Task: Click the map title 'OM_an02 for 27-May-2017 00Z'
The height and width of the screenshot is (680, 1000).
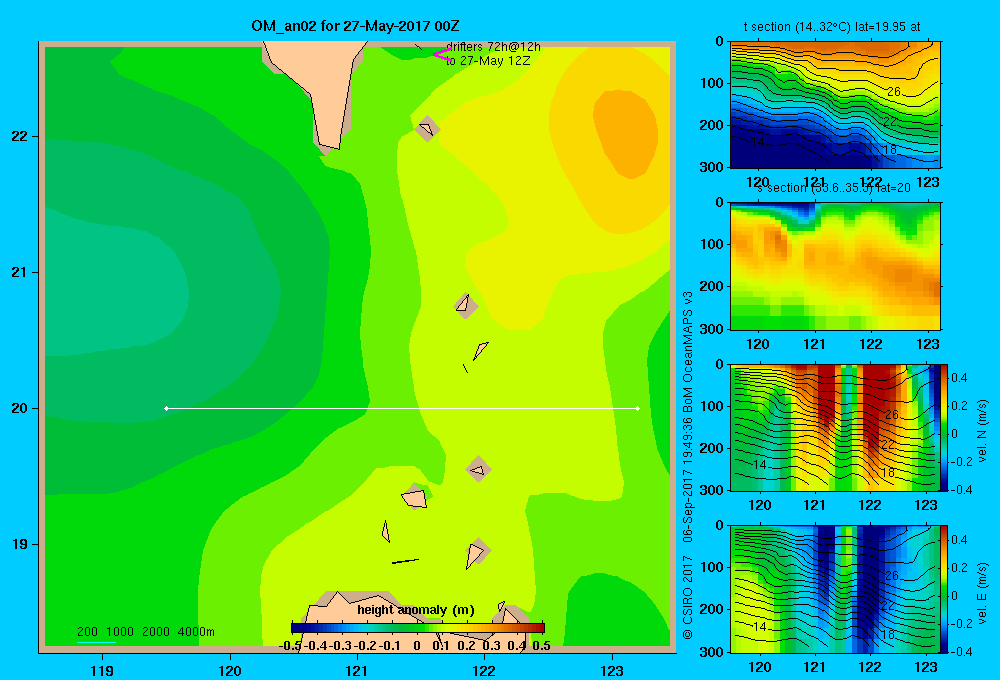Action: point(355,26)
